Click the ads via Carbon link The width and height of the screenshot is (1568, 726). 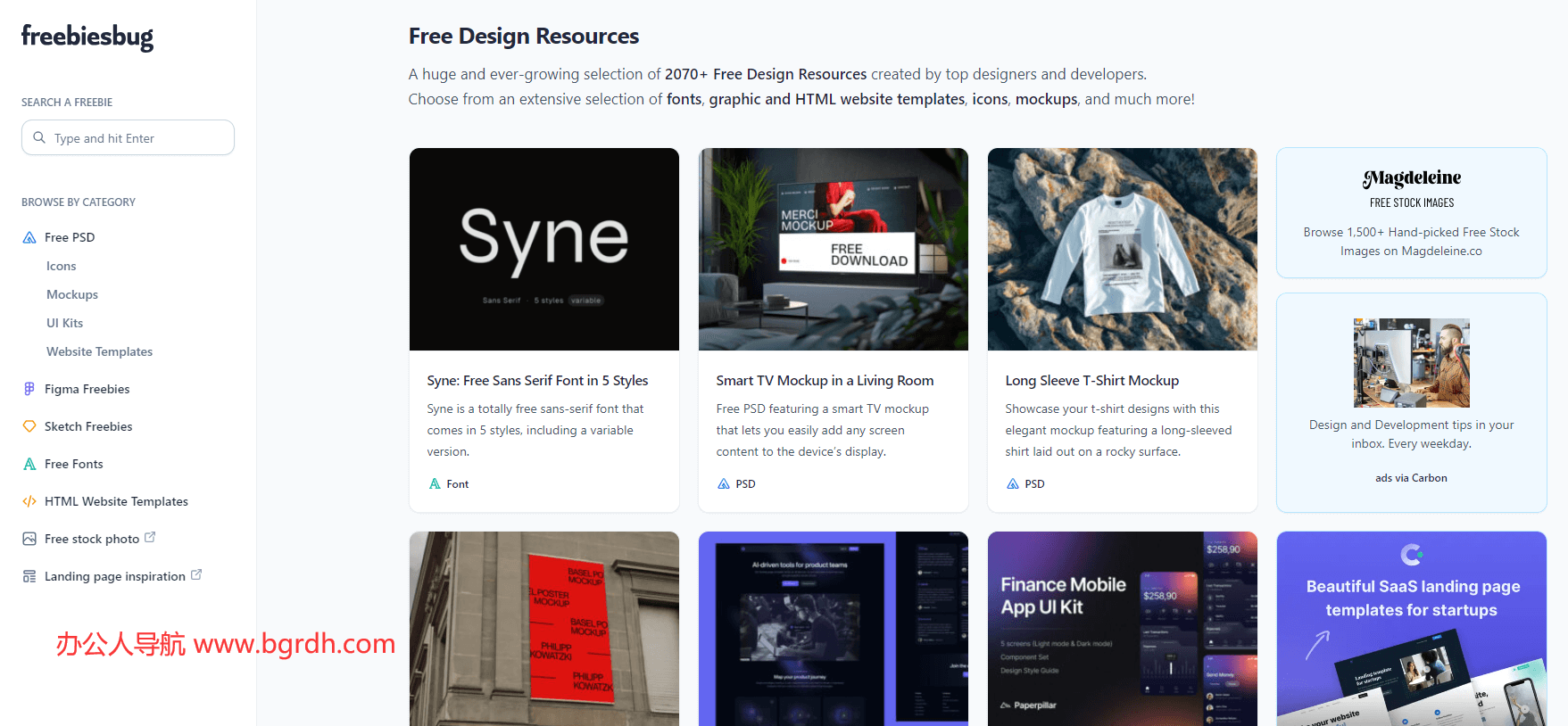tap(1411, 478)
